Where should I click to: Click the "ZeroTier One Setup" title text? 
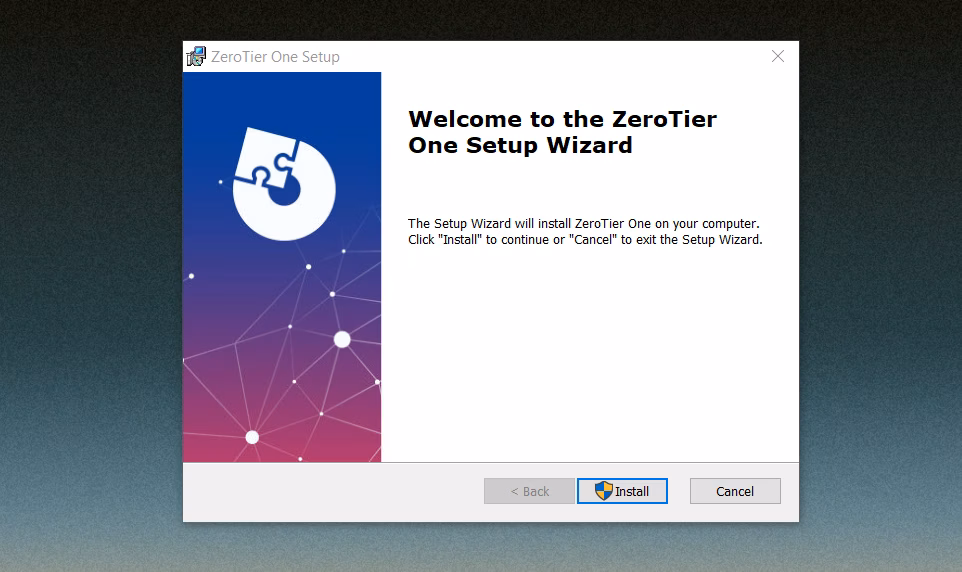(x=275, y=57)
